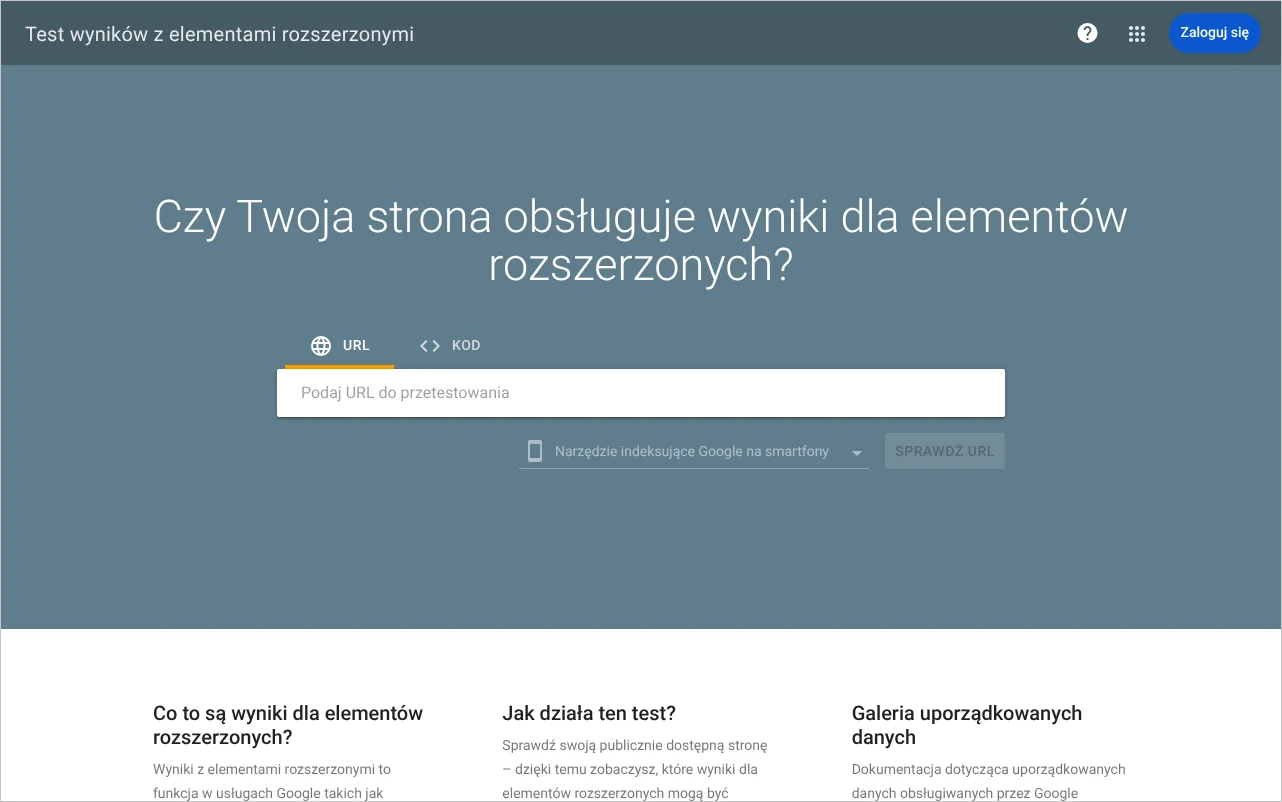The width and height of the screenshot is (1282, 802).
Task: Click the heading 'Galeria uporządkowanych danych'
Action: tap(967, 725)
